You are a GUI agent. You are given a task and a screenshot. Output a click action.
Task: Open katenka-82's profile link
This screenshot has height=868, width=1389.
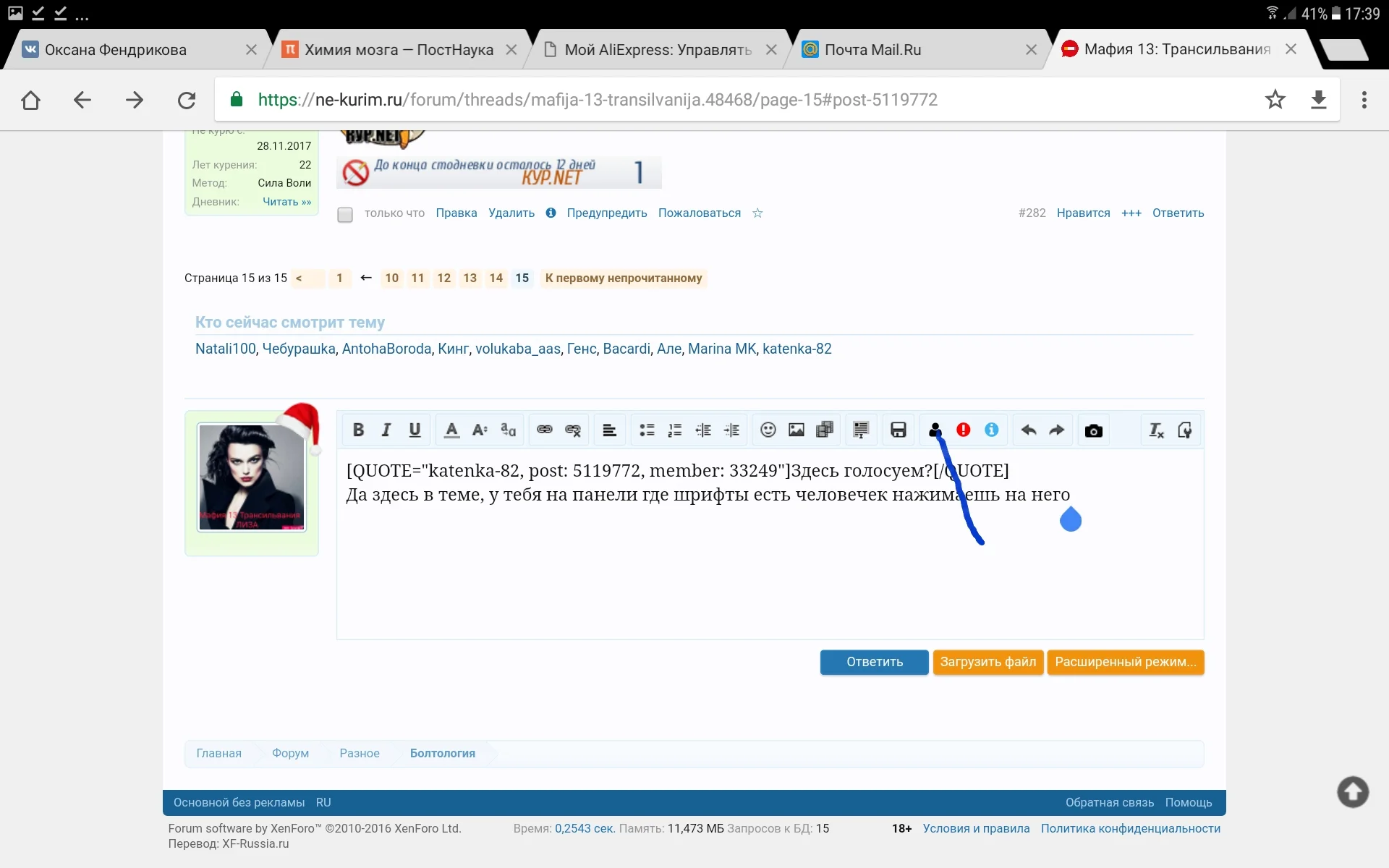(x=797, y=349)
